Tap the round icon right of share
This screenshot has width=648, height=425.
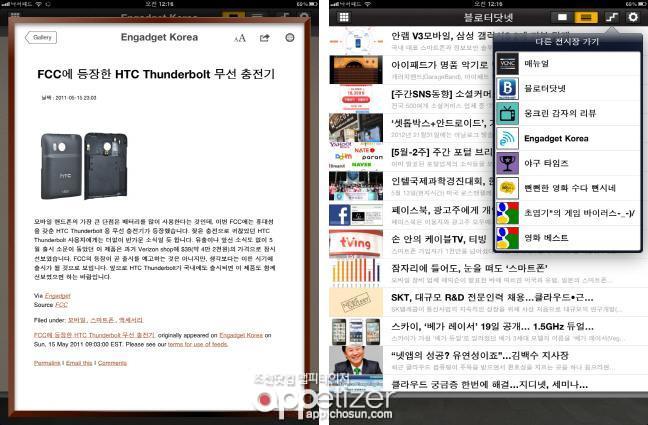click(290, 38)
